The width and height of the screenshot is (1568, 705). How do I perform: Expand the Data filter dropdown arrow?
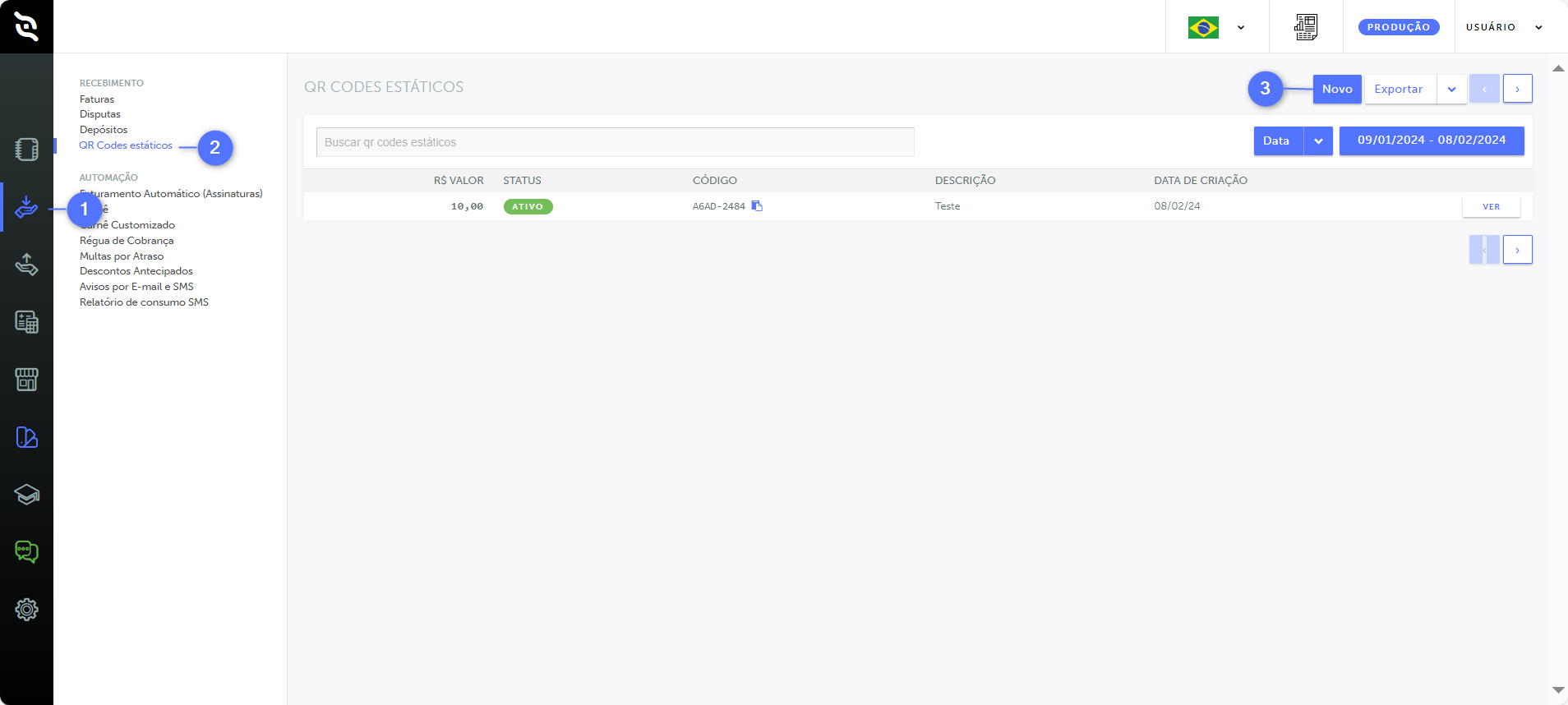[1318, 141]
